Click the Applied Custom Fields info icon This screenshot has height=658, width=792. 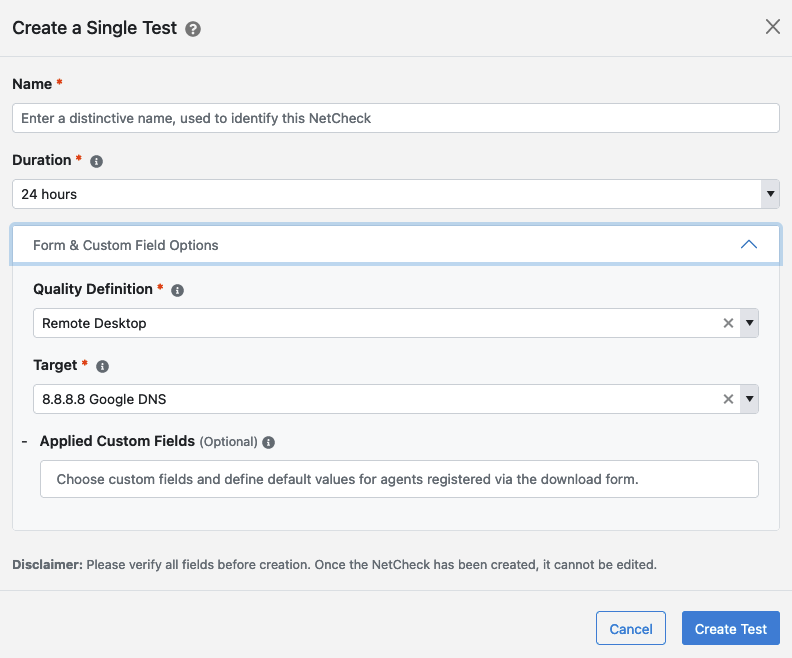coord(268,442)
